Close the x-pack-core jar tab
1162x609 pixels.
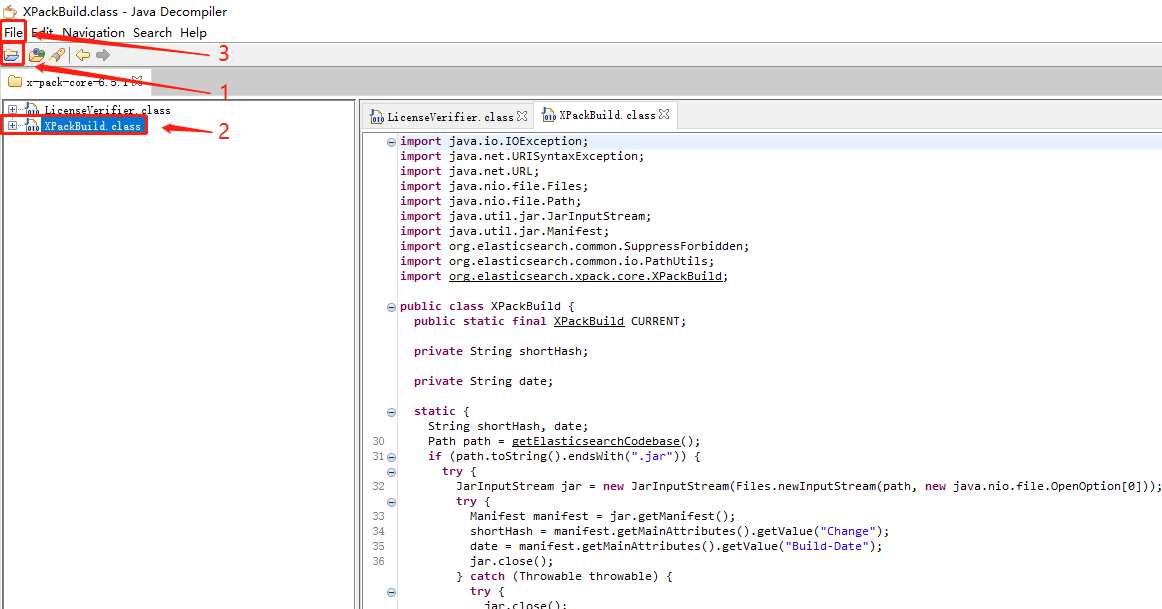(137, 81)
